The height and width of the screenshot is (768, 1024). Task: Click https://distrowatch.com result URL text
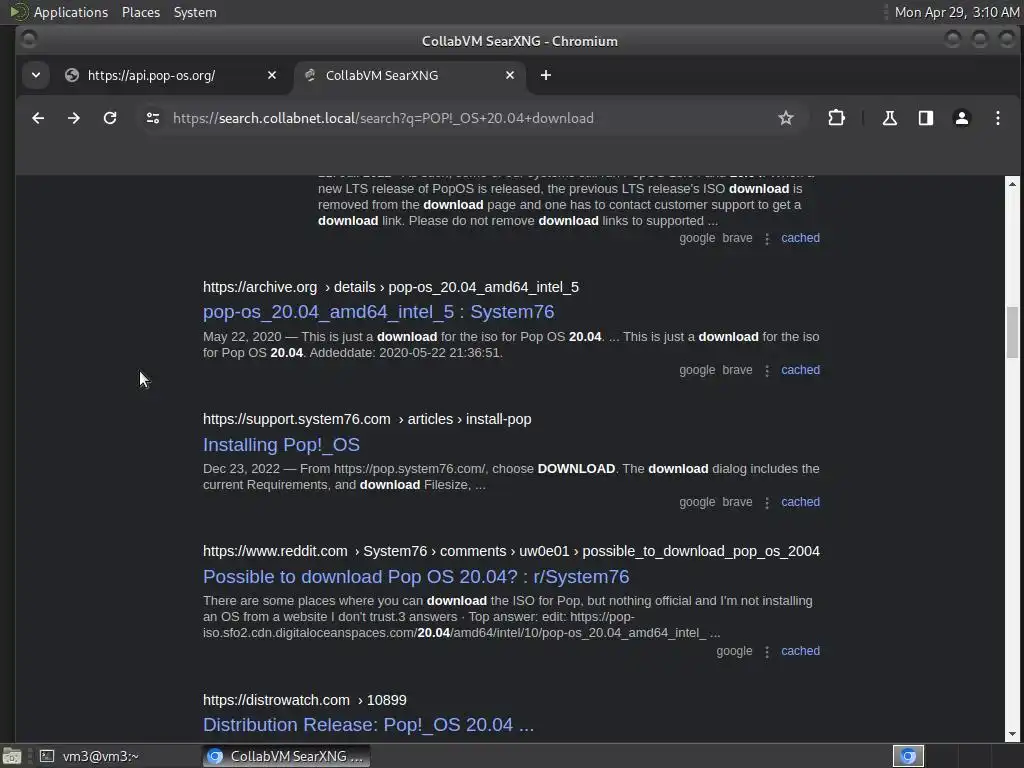pos(276,700)
